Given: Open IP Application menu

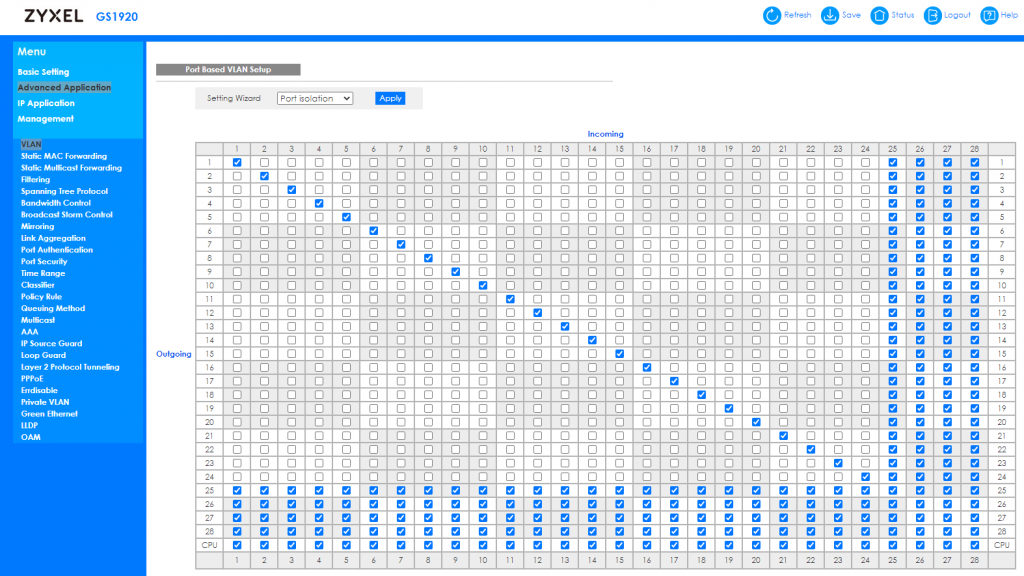Looking at the screenshot, I should [x=46, y=103].
